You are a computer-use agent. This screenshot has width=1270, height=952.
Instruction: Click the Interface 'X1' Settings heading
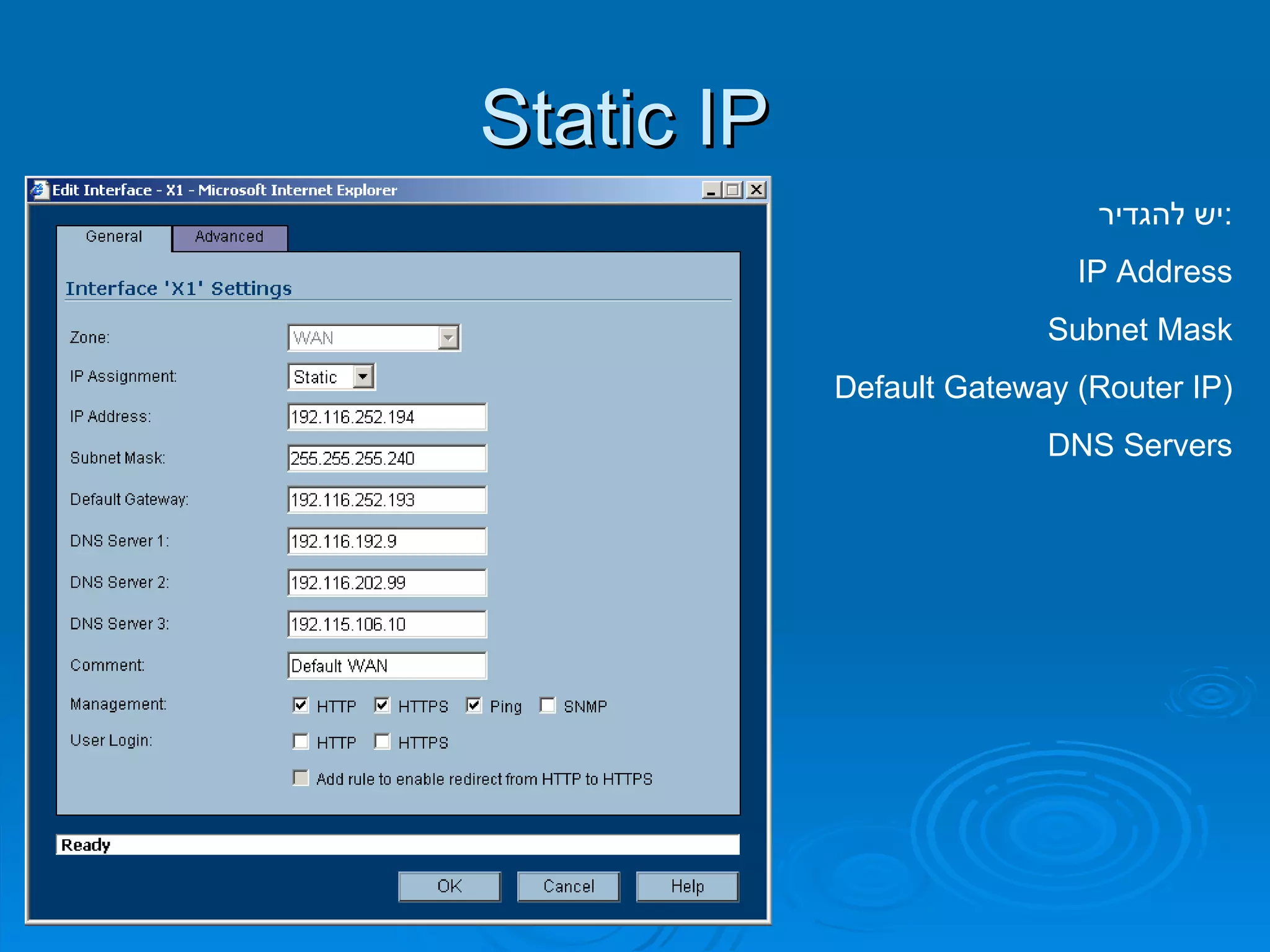(179, 288)
